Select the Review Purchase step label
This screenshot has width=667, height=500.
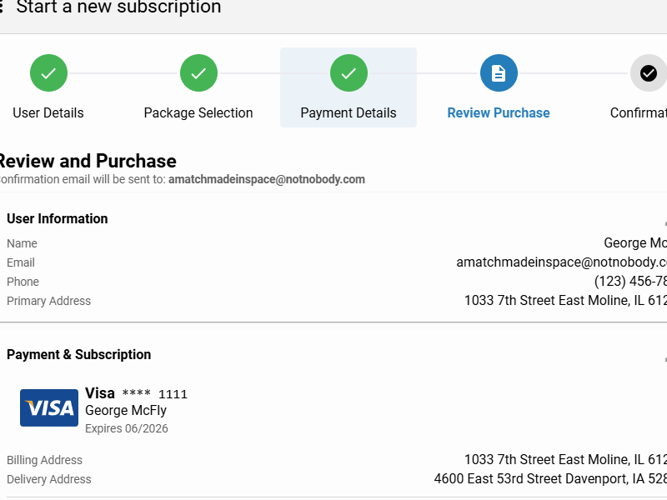tap(498, 113)
